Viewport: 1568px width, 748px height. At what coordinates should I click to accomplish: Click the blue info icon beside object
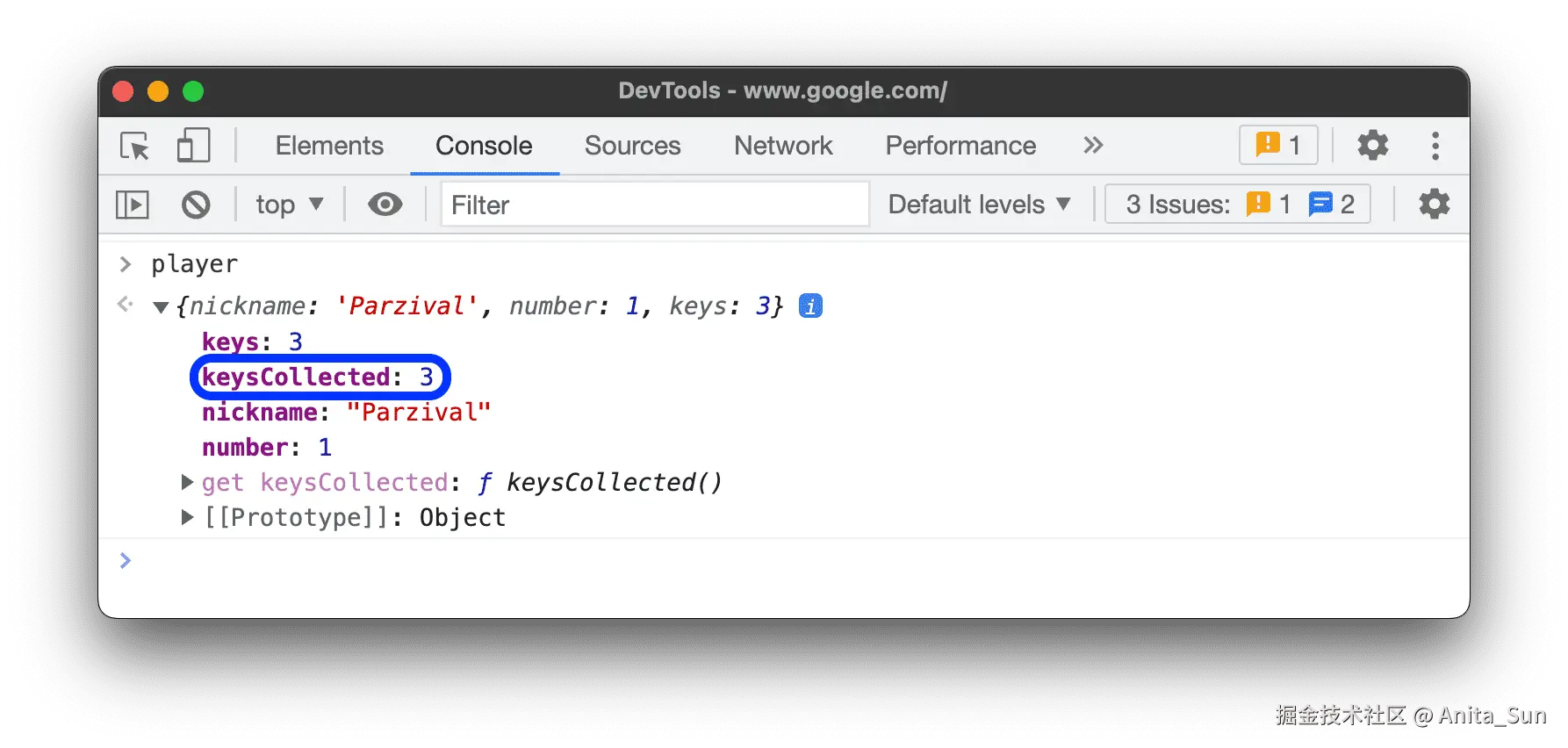coord(810,306)
